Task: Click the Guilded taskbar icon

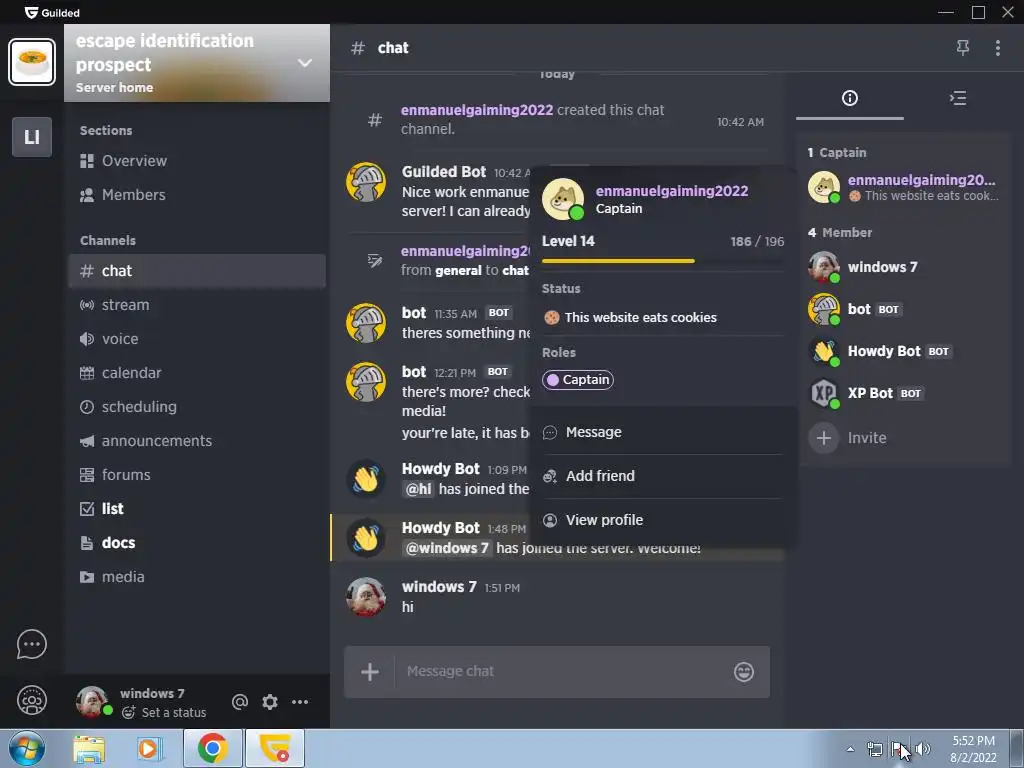Action: (x=275, y=749)
